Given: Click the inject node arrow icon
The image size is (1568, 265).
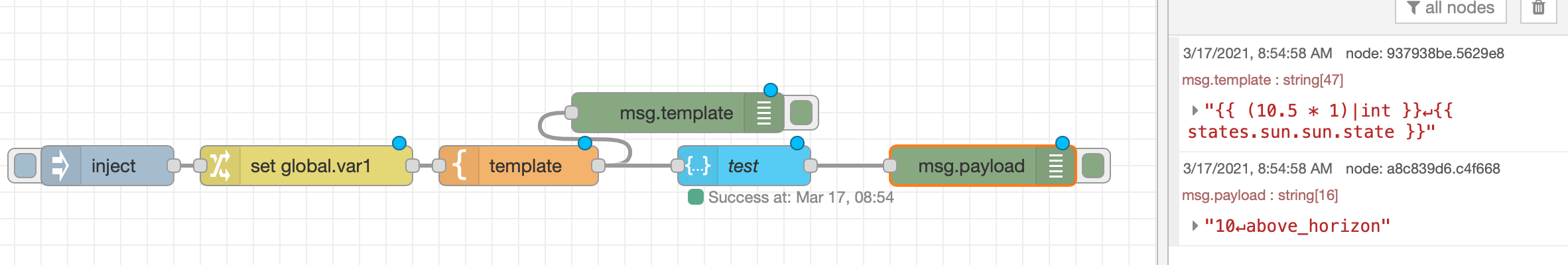Looking at the screenshot, I should click(60, 166).
